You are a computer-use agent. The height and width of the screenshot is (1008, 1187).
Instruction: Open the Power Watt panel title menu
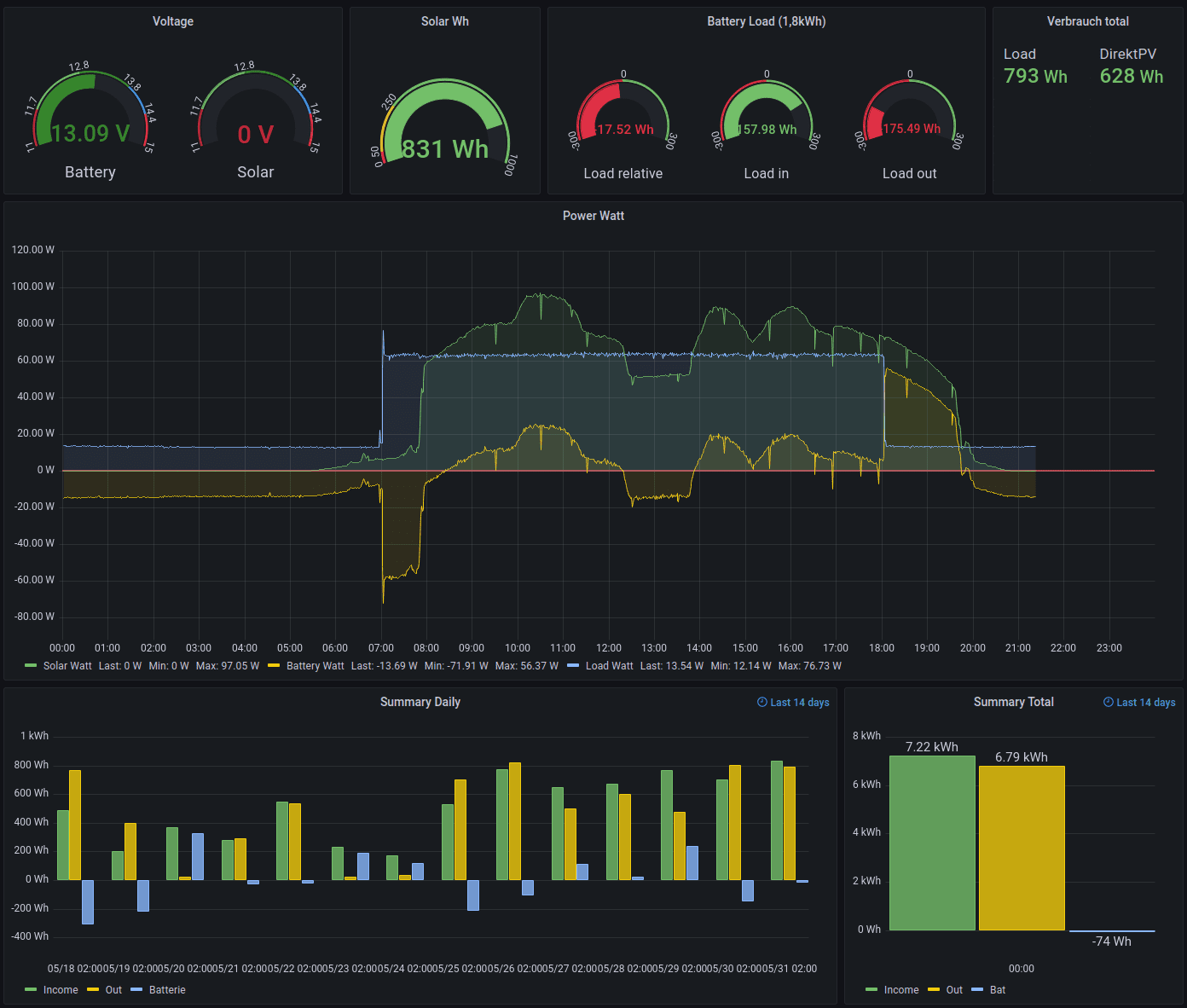tap(593, 216)
